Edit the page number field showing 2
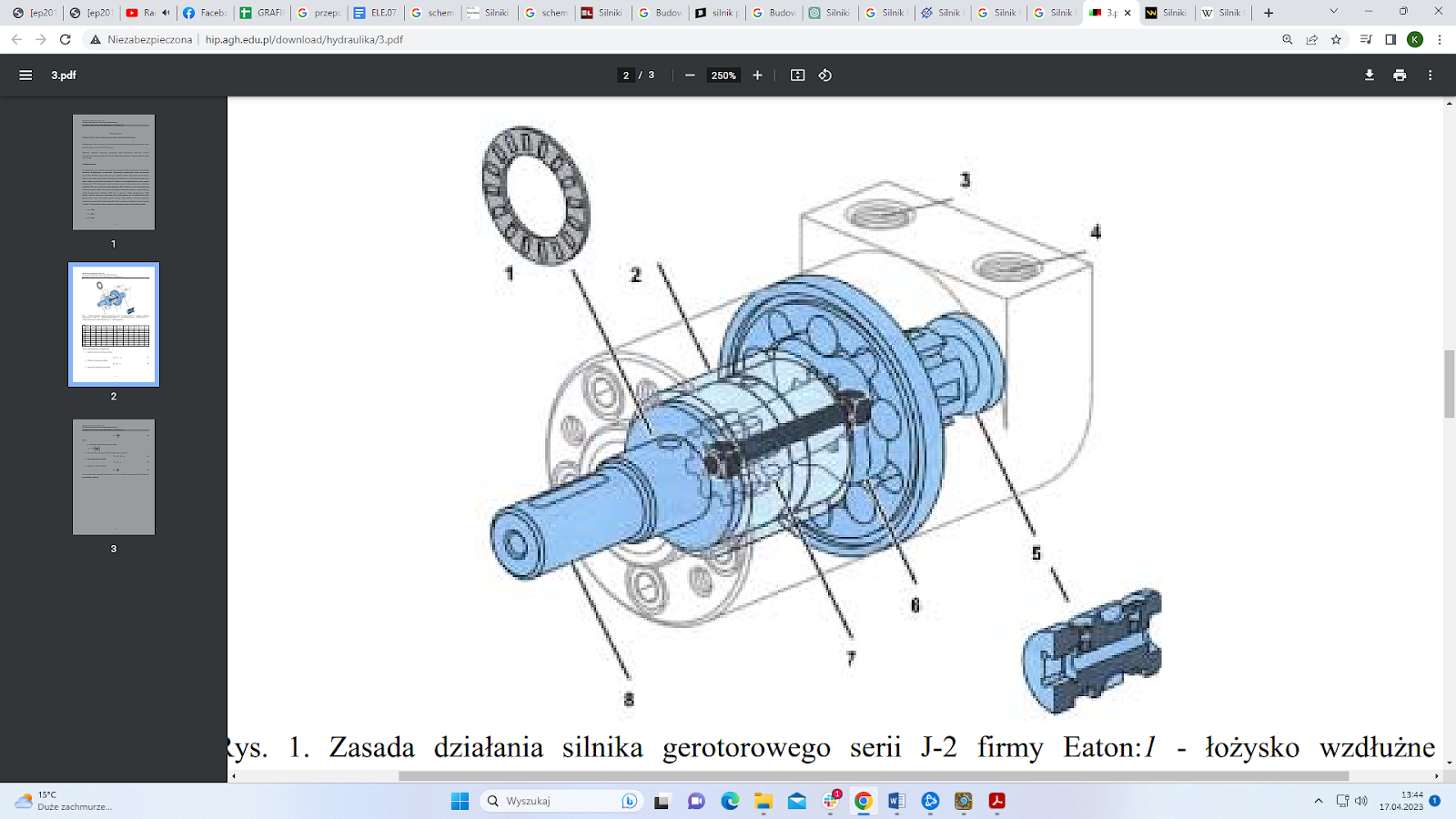 [626, 76]
